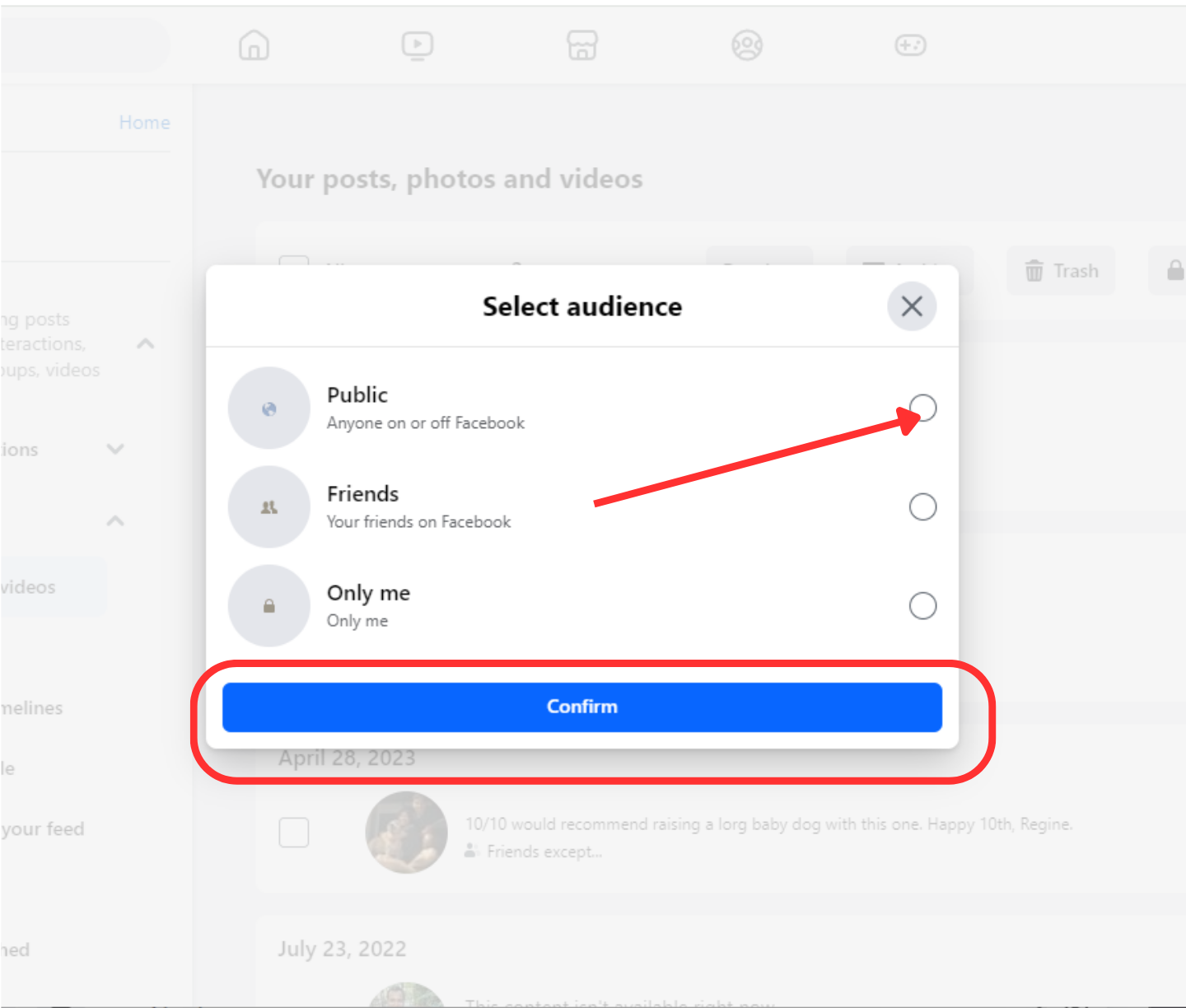Open the Facebook Home icon

point(254,45)
